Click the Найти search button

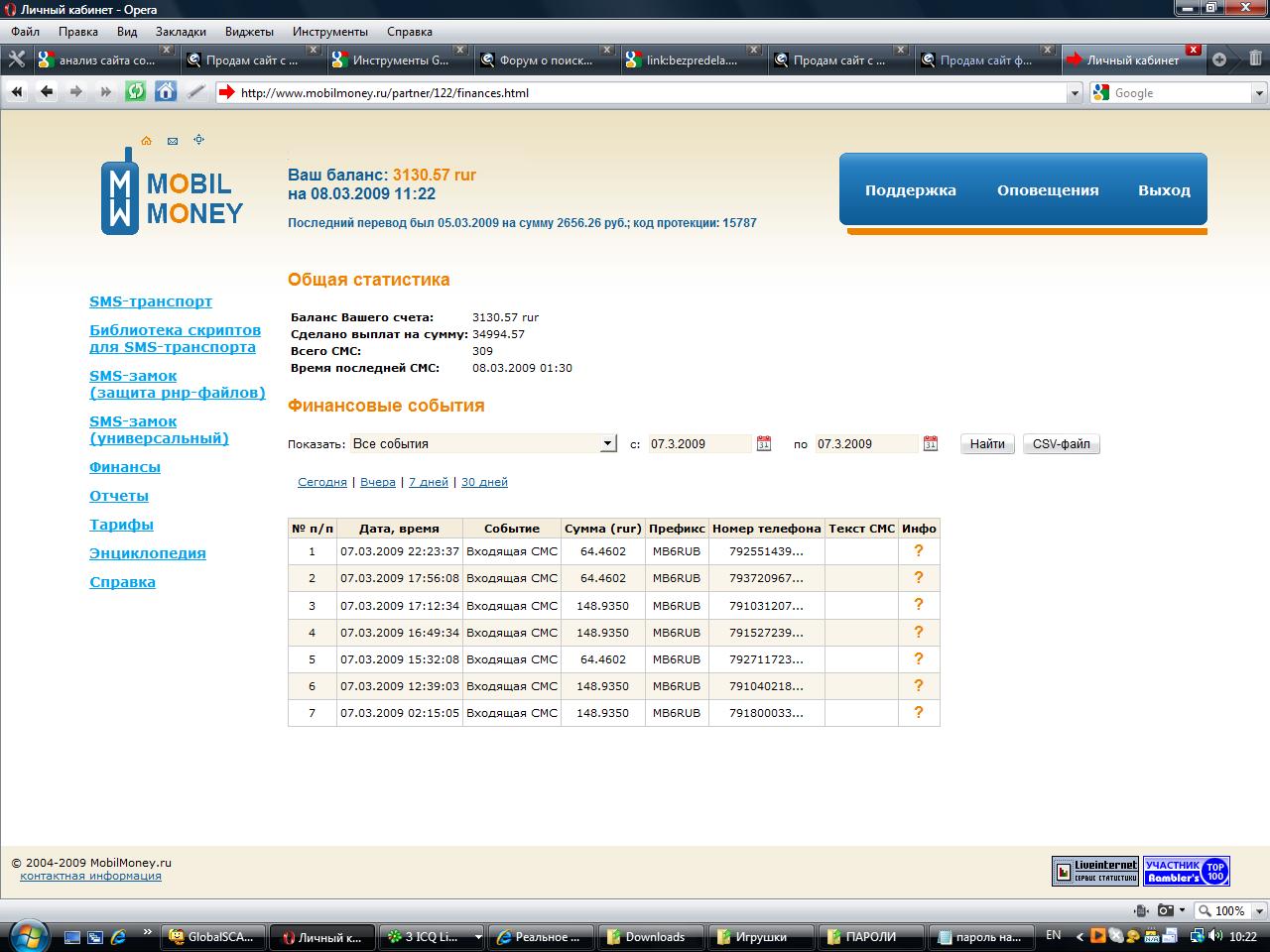pyautogui.click(x=987, y=443)
